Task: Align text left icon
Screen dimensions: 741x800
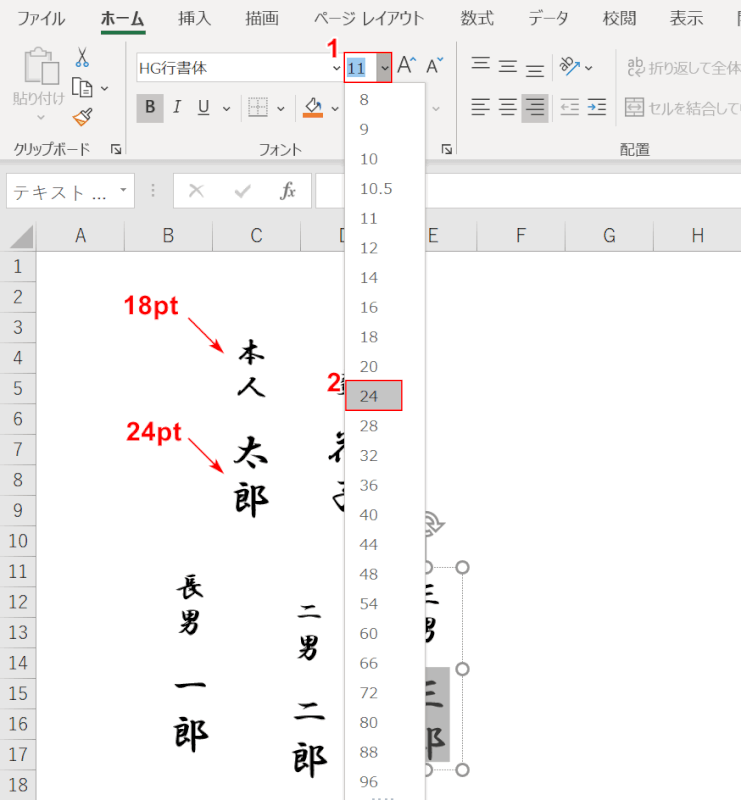Action: [480, 108]
